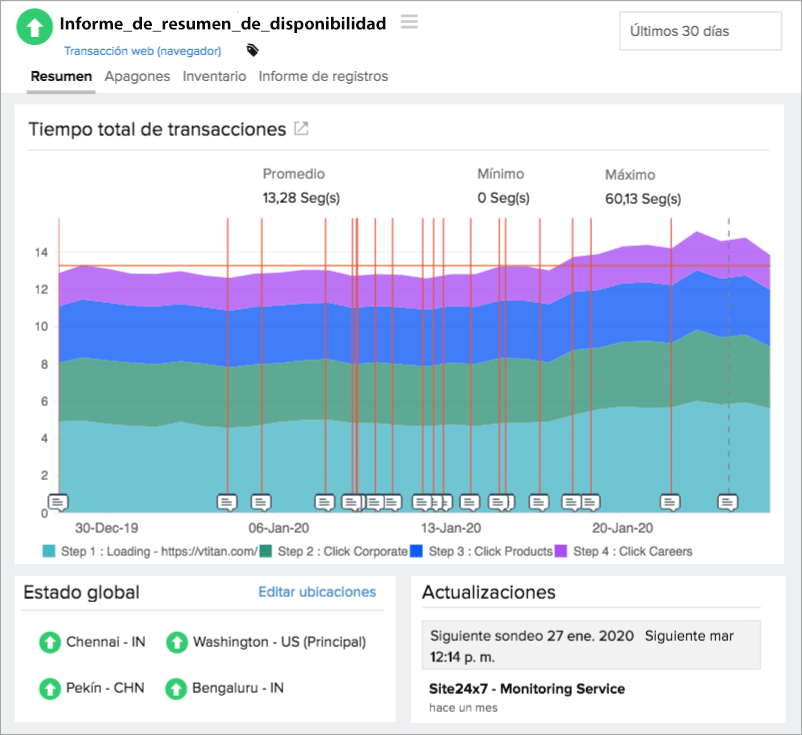
Task: Click the Washington - US (Principal) location name
Action: (279, 642)
